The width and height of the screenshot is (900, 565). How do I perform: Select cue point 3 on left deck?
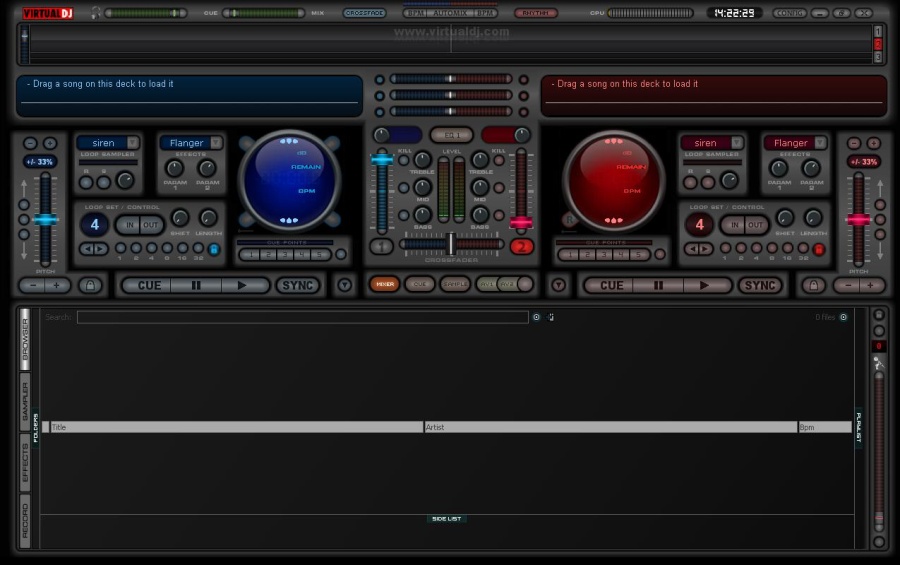point(284,254)
